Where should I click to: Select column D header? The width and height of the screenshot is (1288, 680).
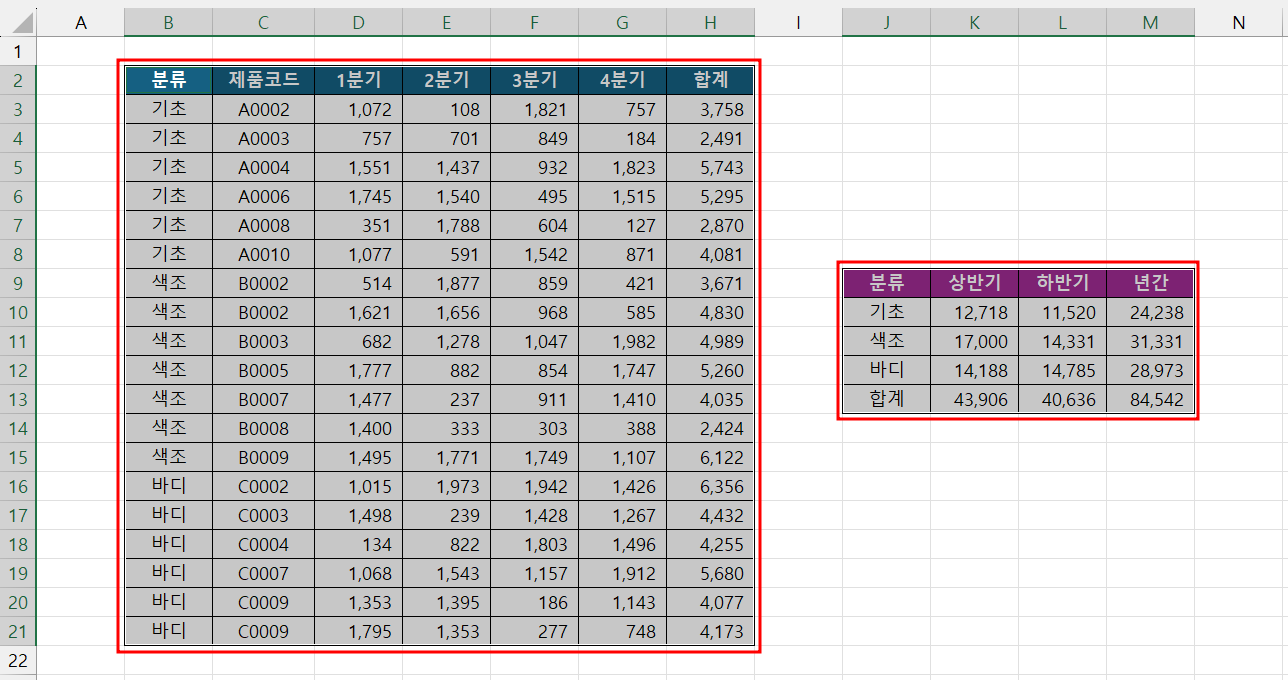pyautogui.click(x=358, y=22)
